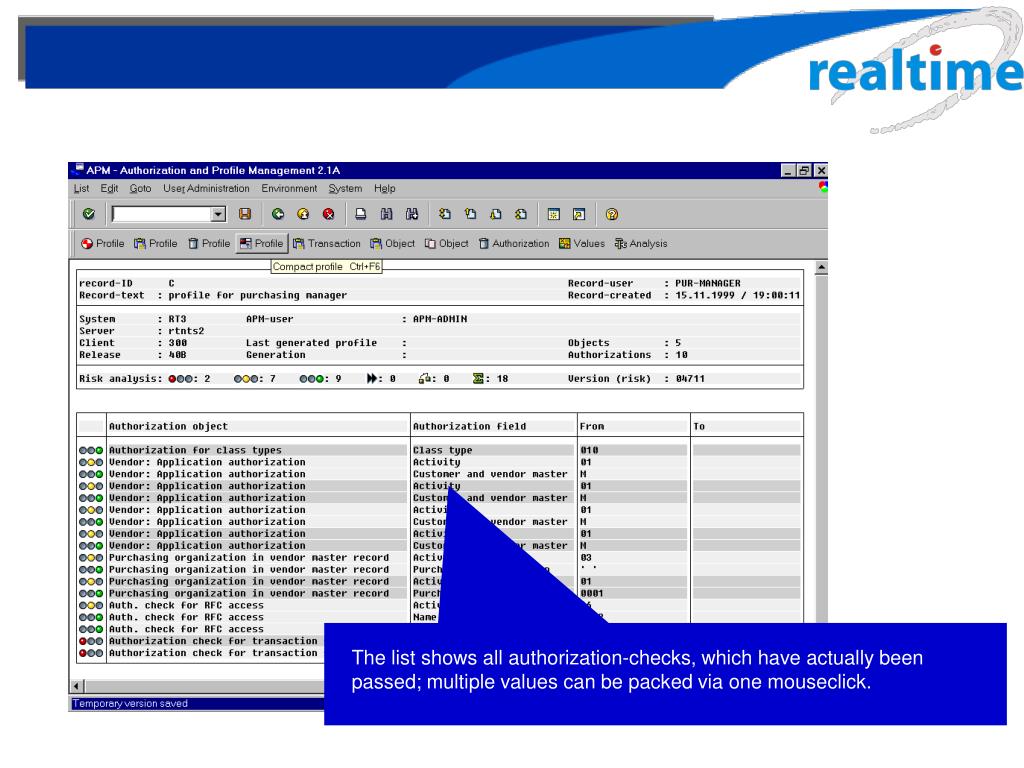
Task: Click the green Back arrow icon
Action: tap(278, 214)
